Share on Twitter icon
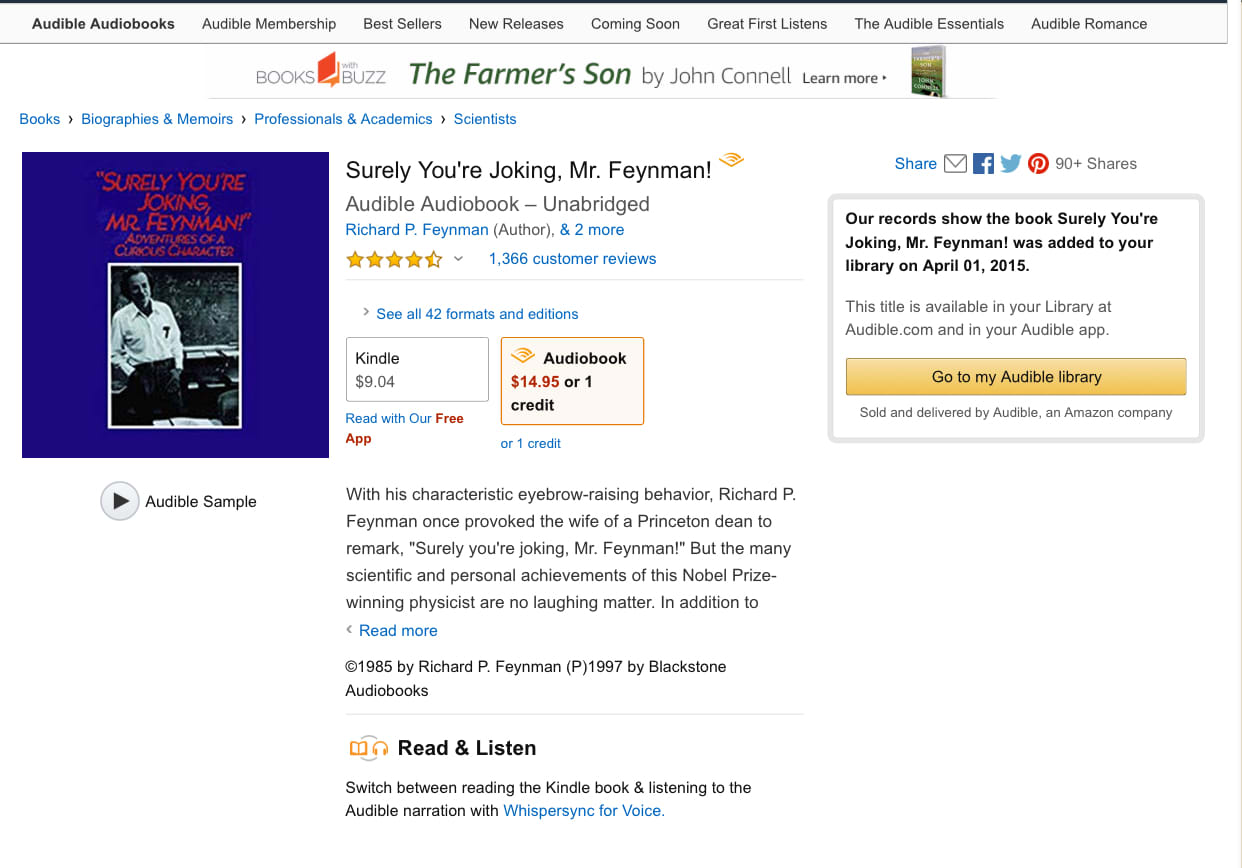Viewport: 1242px width, 868px height. point(1011,164)
